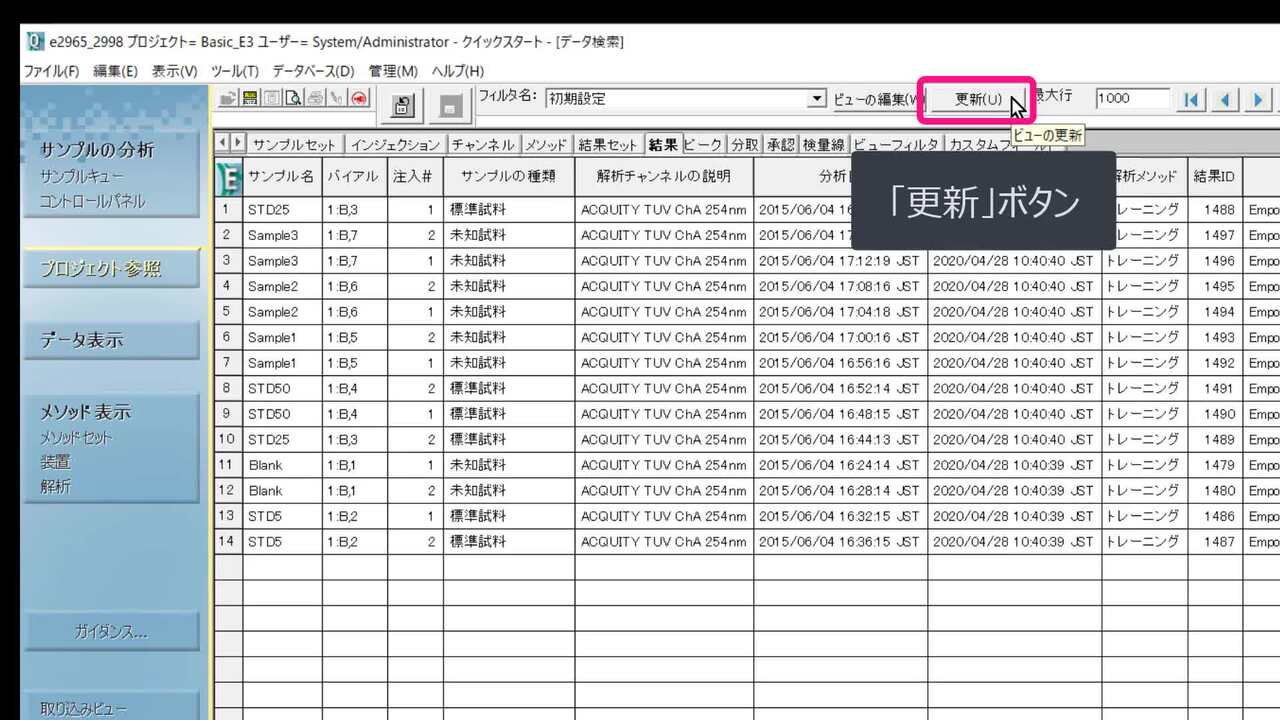
Task: Open 解析 link in sidebar
Action: [55, 488]
